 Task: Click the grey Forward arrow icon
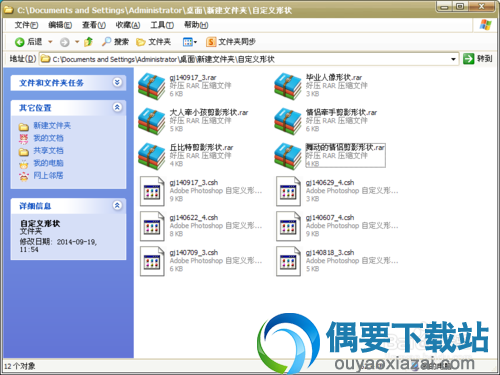(65, 42)
